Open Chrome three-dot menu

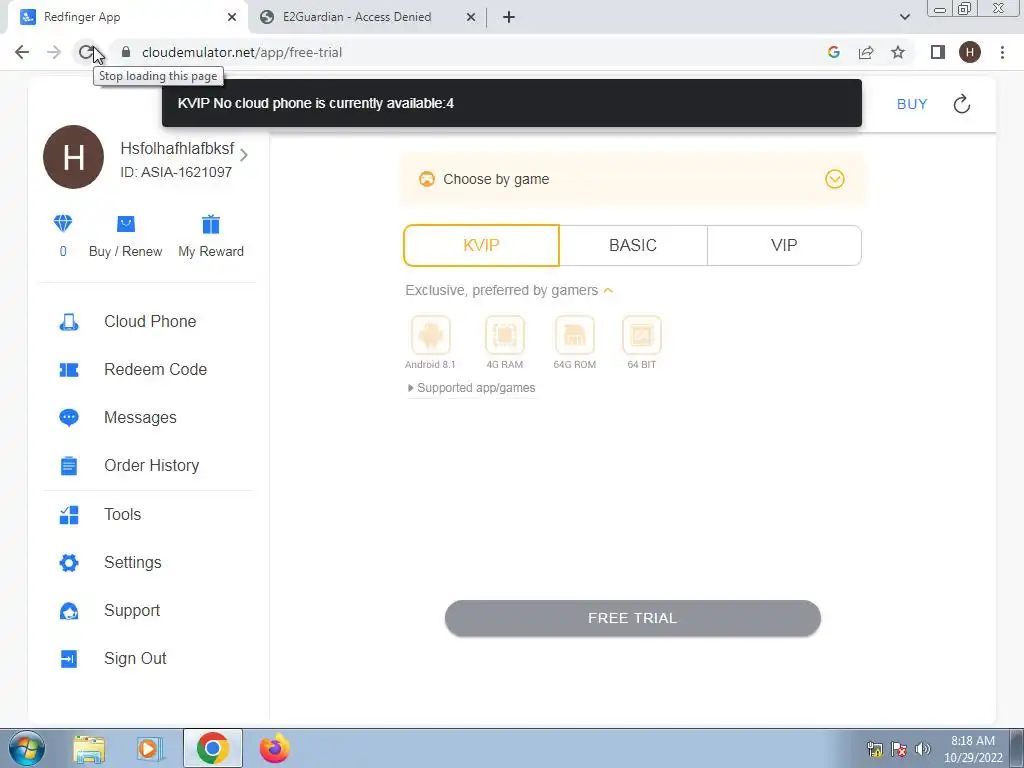coord(1002,52)
